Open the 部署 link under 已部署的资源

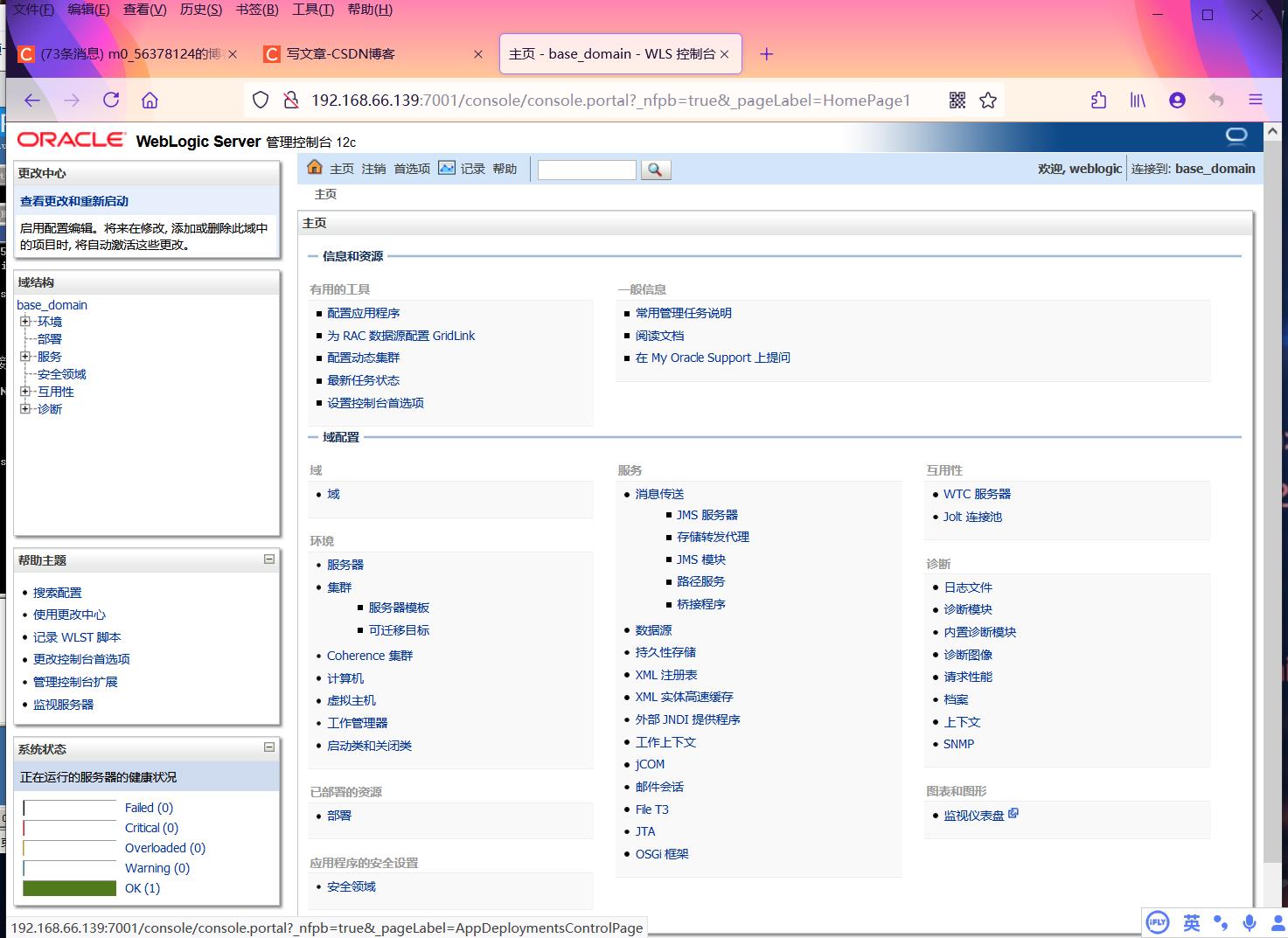pos(339,816)
